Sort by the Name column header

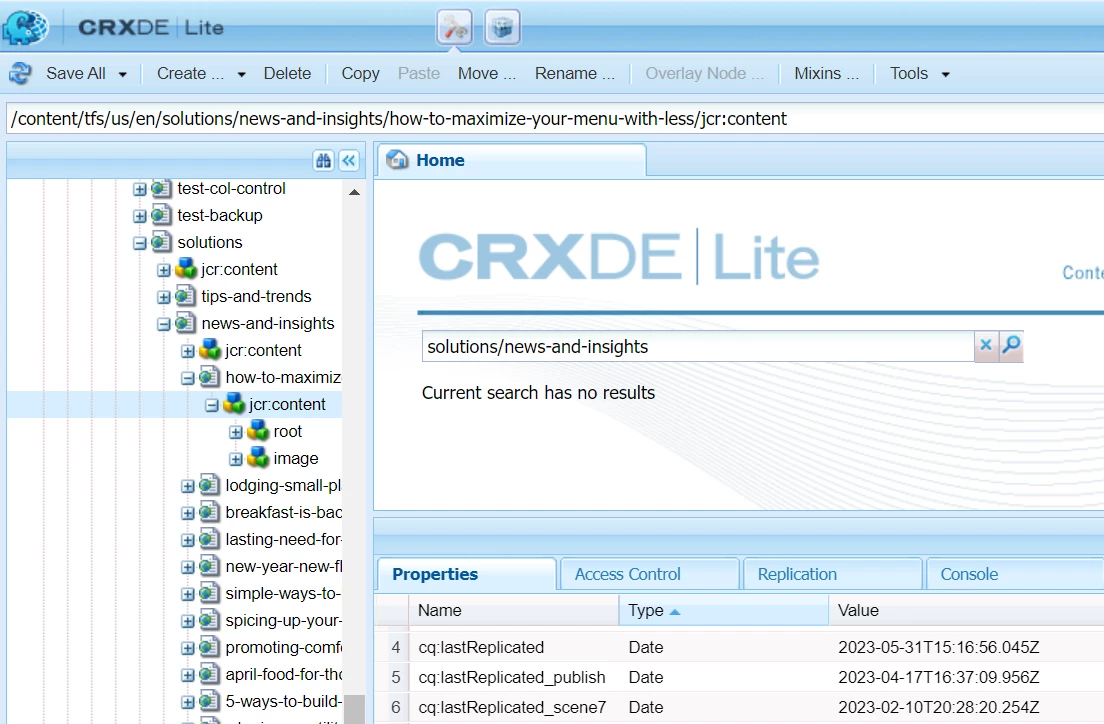pyautogui.click(x=513, y=610)
